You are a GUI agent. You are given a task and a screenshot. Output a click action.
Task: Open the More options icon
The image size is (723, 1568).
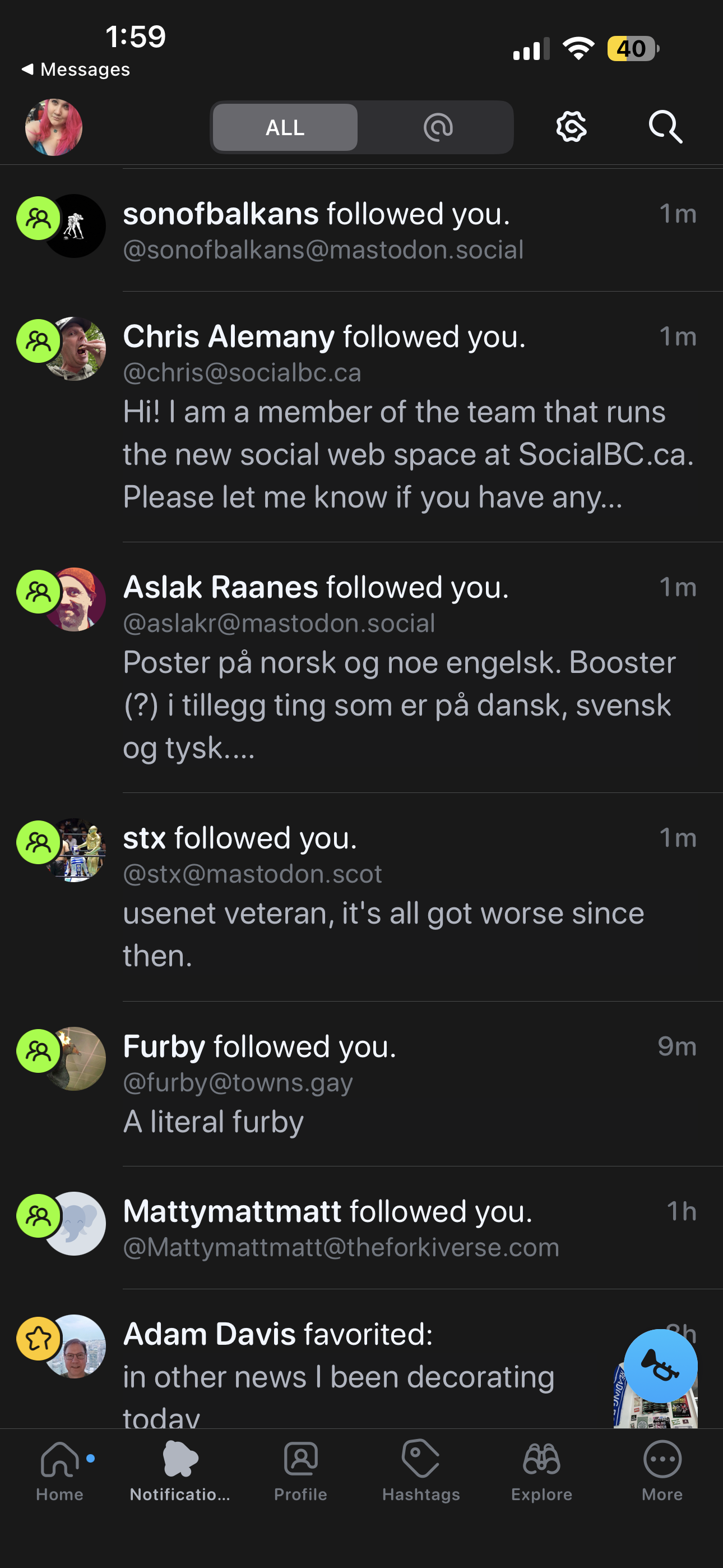pyautogui.click(x=662, y=1460)
